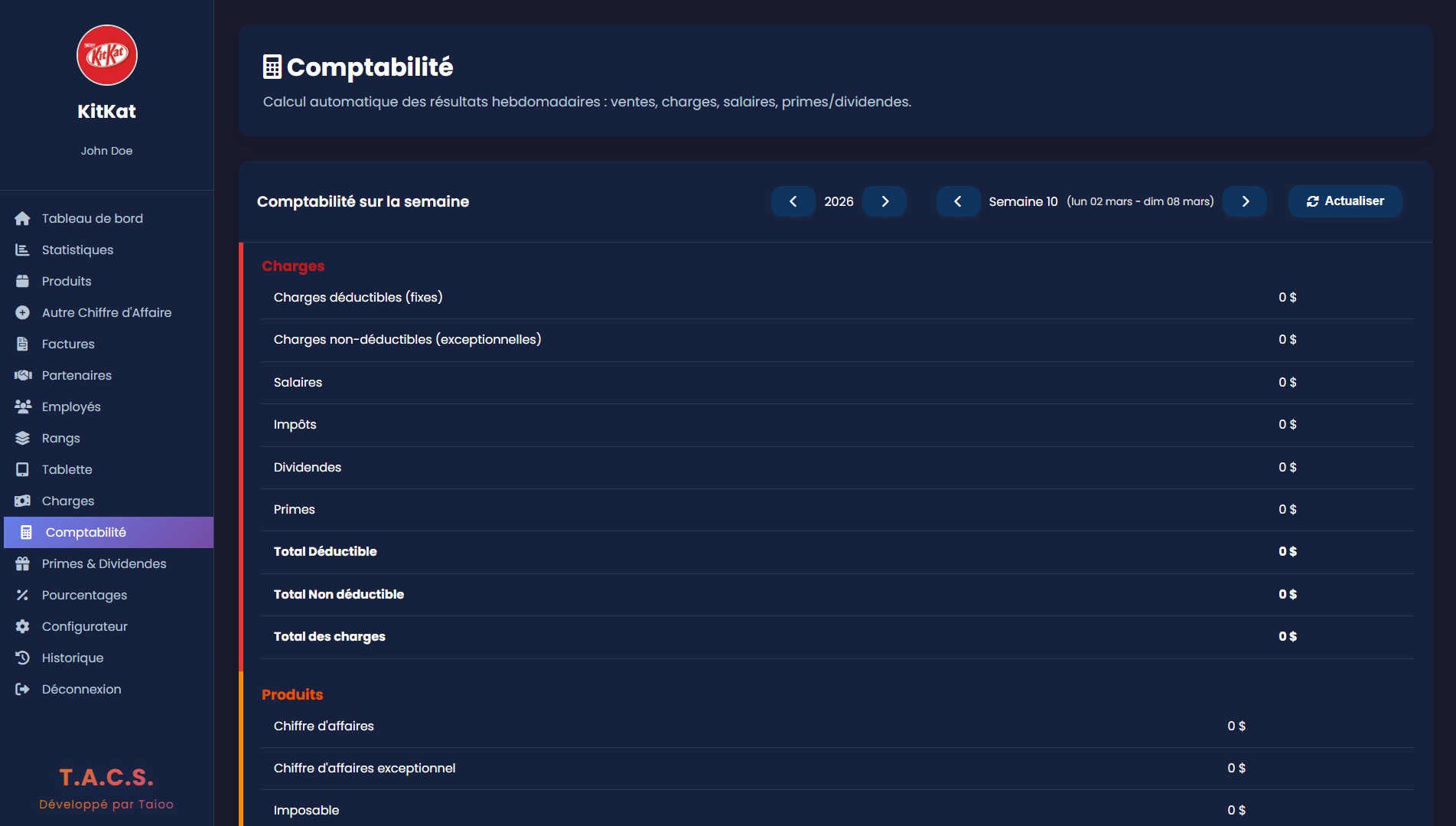Click the Primes & Dividendes gift icon
Image resolution: width=1456 pixels, height=826 pixels.
(22, 564)
